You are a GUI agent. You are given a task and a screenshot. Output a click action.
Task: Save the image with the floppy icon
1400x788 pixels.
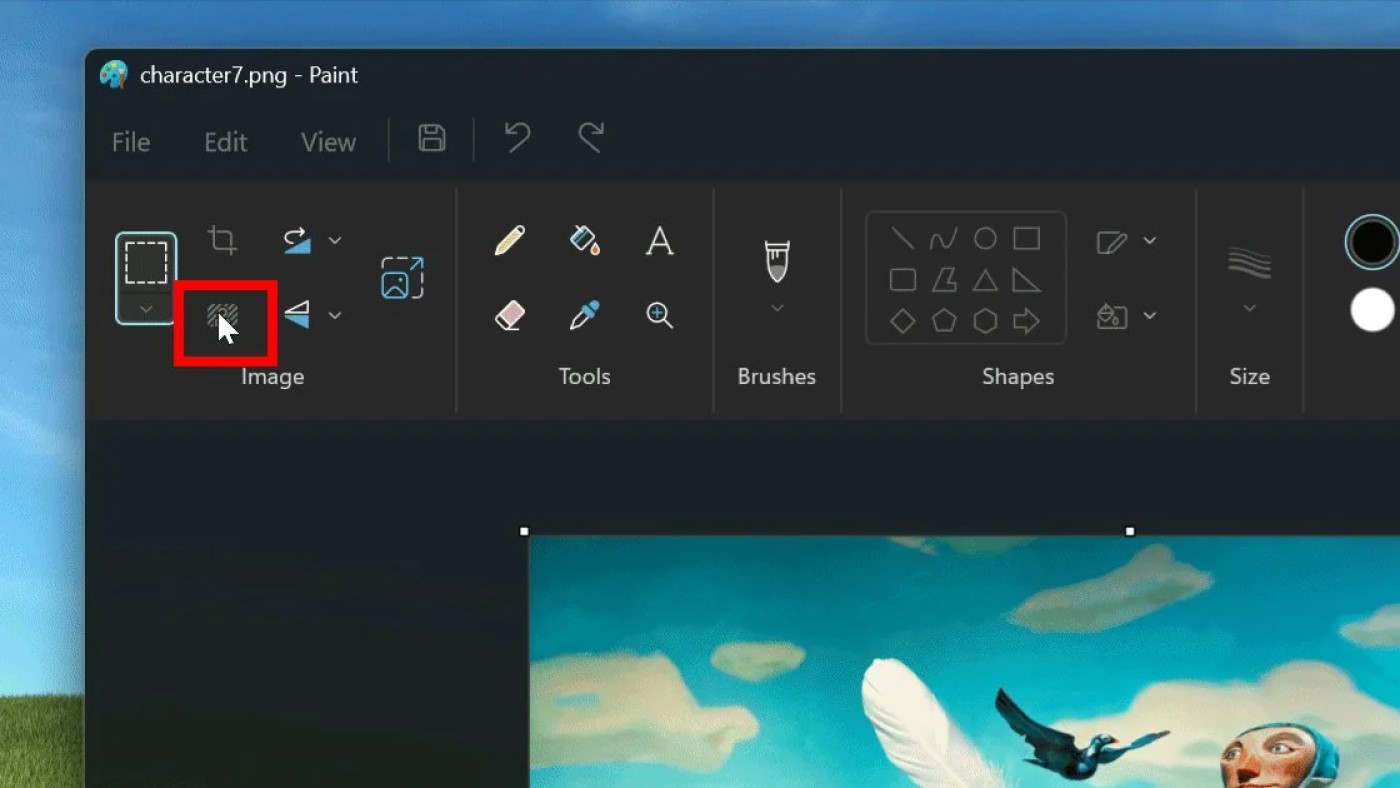(431, 138)
